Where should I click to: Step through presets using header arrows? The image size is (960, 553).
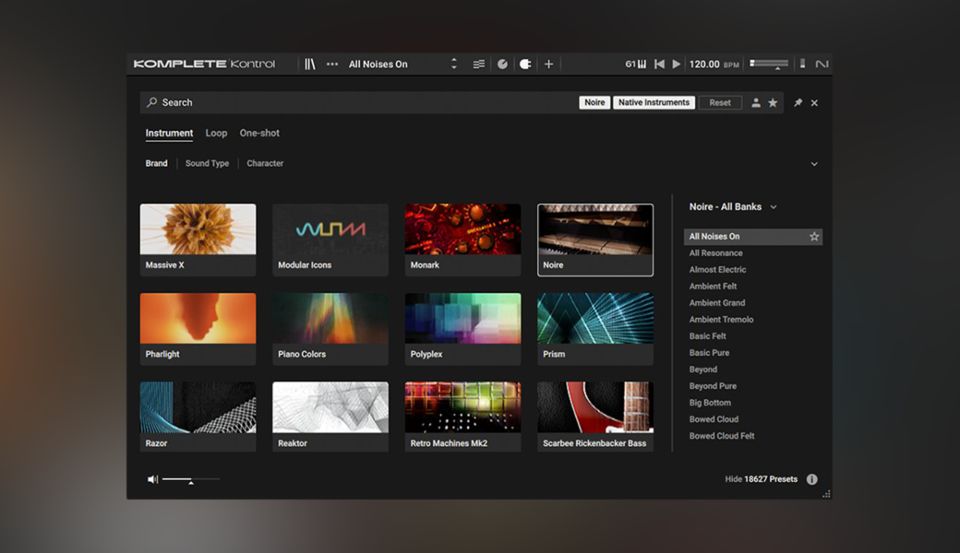[454, 64]
